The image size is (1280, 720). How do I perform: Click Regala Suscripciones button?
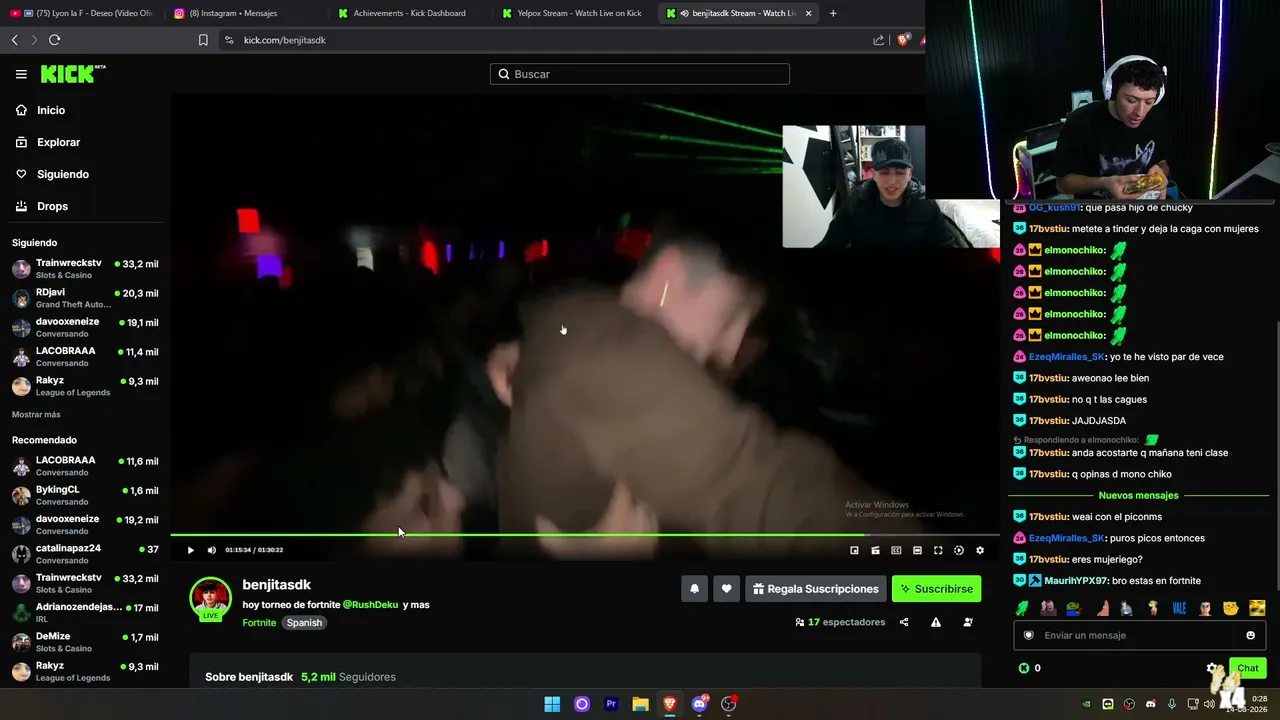[x=816, y=589]
